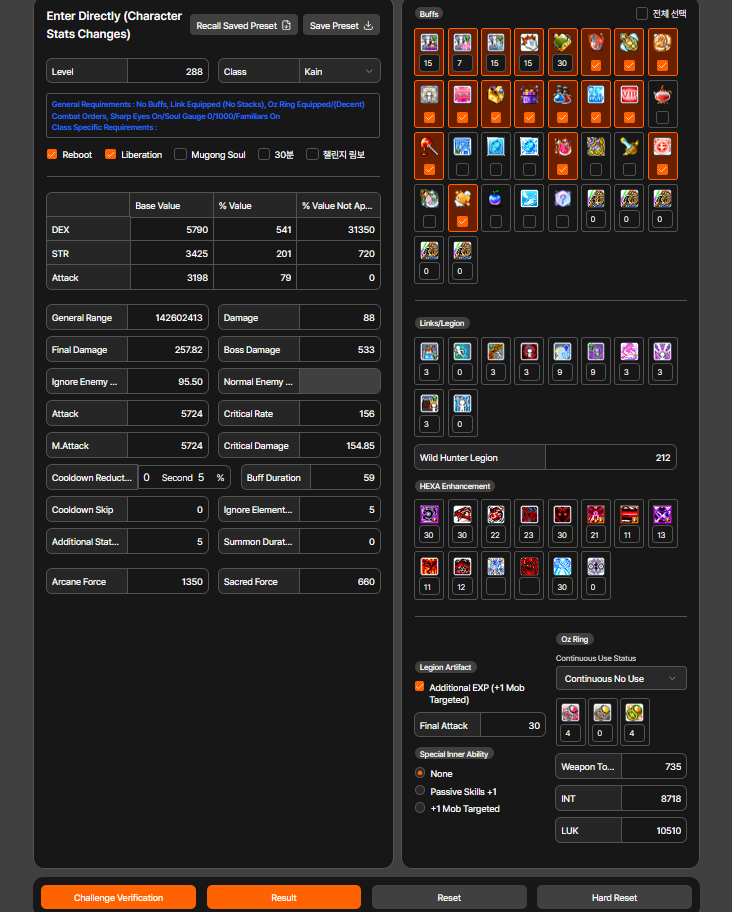Select the blue apple buff icon
Screen dimensions: 732x912
[x=495, y=199]
